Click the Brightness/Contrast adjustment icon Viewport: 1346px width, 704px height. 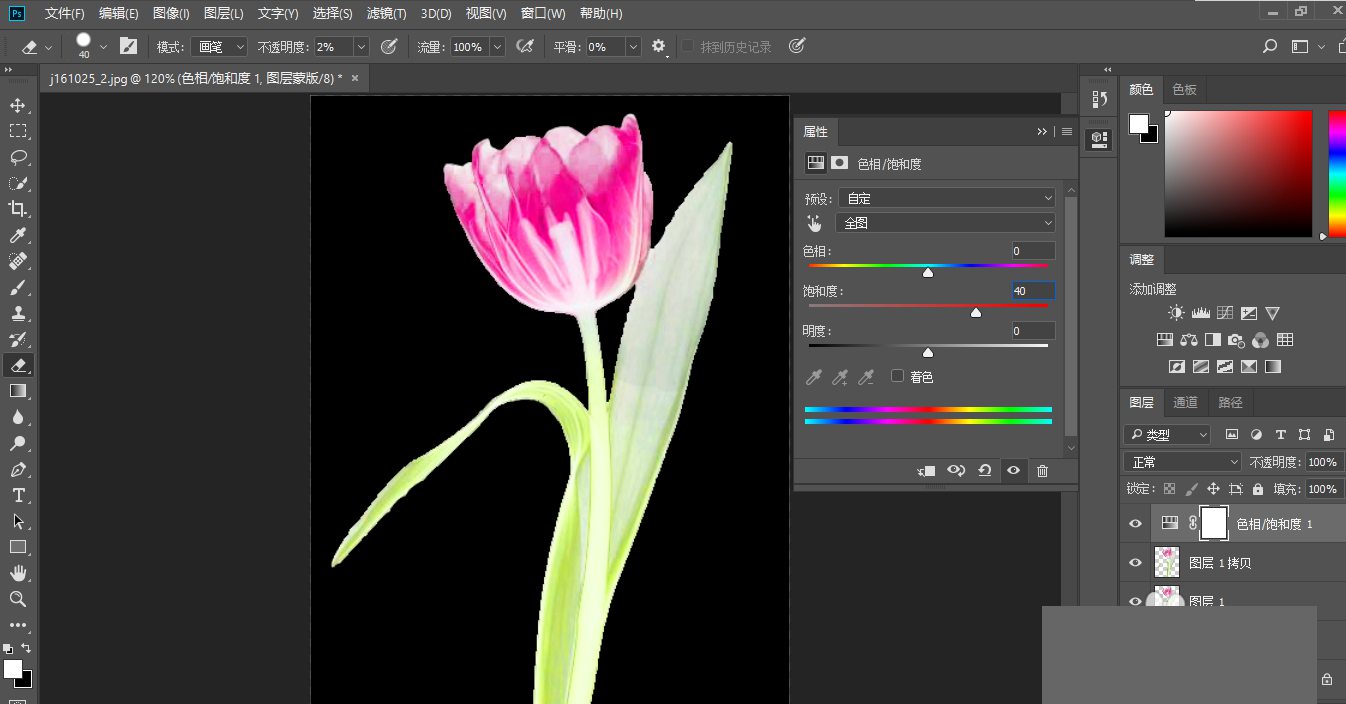click(x=1176, y=312)
